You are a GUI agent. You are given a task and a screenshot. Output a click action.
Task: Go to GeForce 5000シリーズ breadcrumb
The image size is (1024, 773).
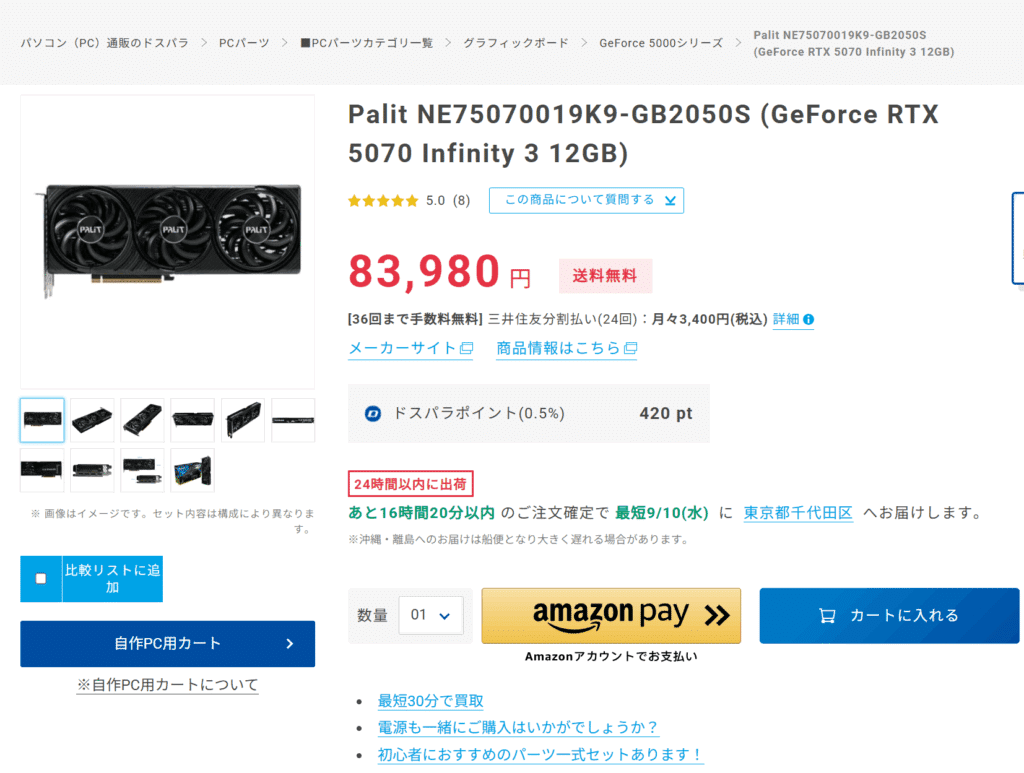click(661, 43)
